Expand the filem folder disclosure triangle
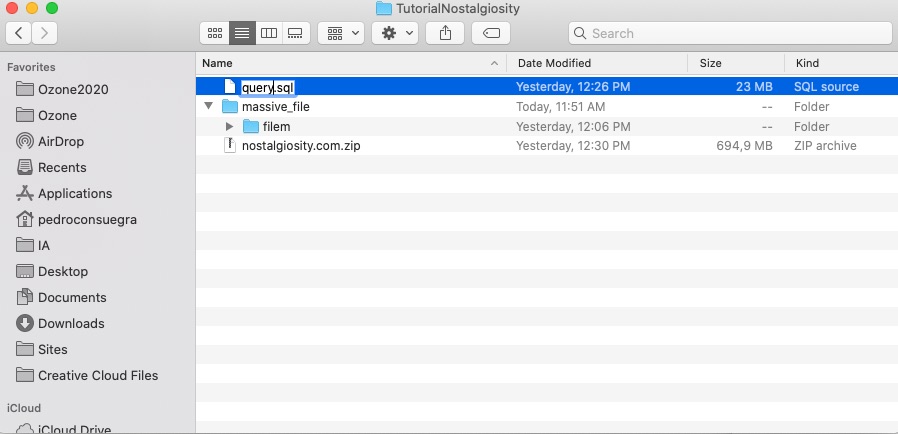This screenshot has height=434, width=898. pyautogui.click(x=229, y=127)
